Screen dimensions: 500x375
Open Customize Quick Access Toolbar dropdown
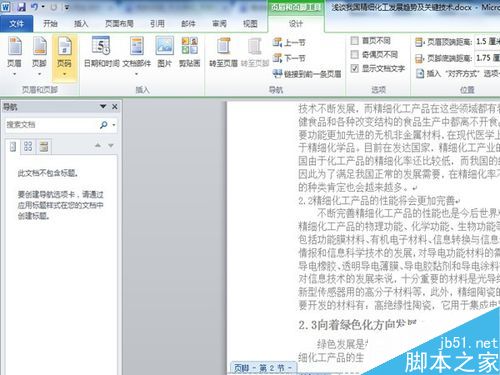click(66, 7)
